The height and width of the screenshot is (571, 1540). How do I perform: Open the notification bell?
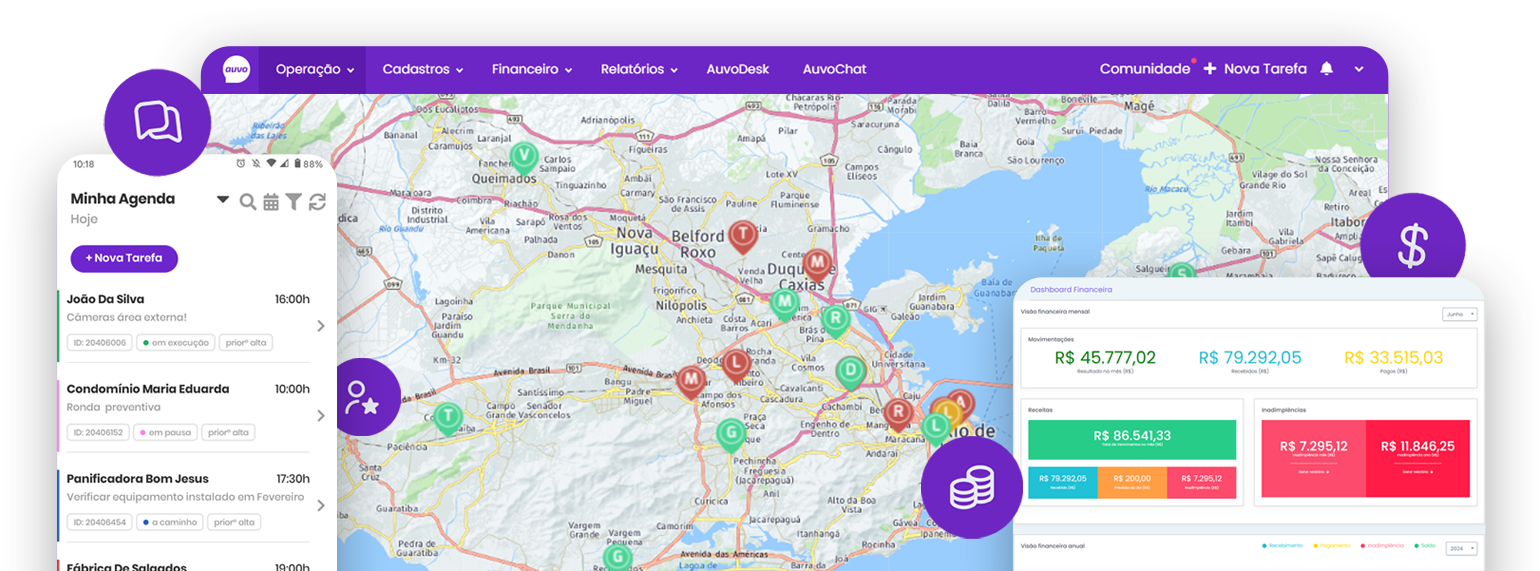[1327, 69]
